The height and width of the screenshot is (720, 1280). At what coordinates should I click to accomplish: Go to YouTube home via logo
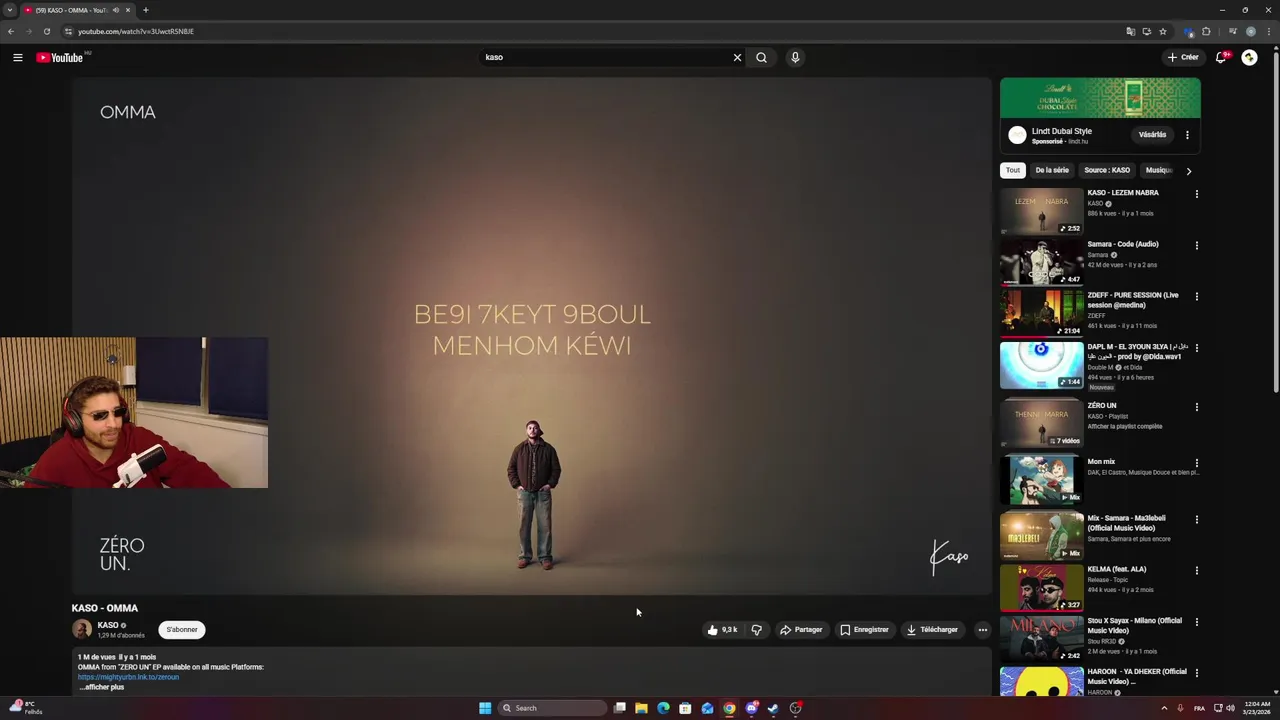pyautogui.click(x=60, y=57)
